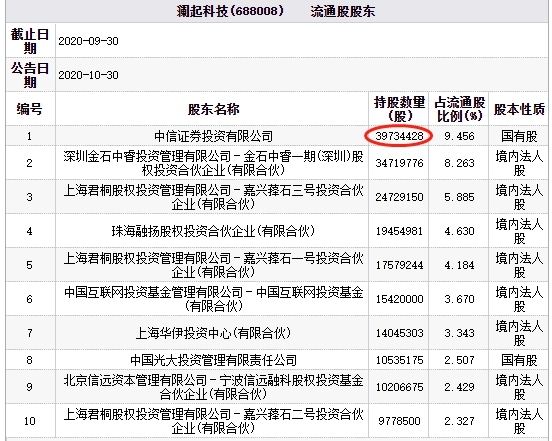Viewport: 552px width, 441px height.
Task: Click the share count 17579244
Action: pos(399,265)
